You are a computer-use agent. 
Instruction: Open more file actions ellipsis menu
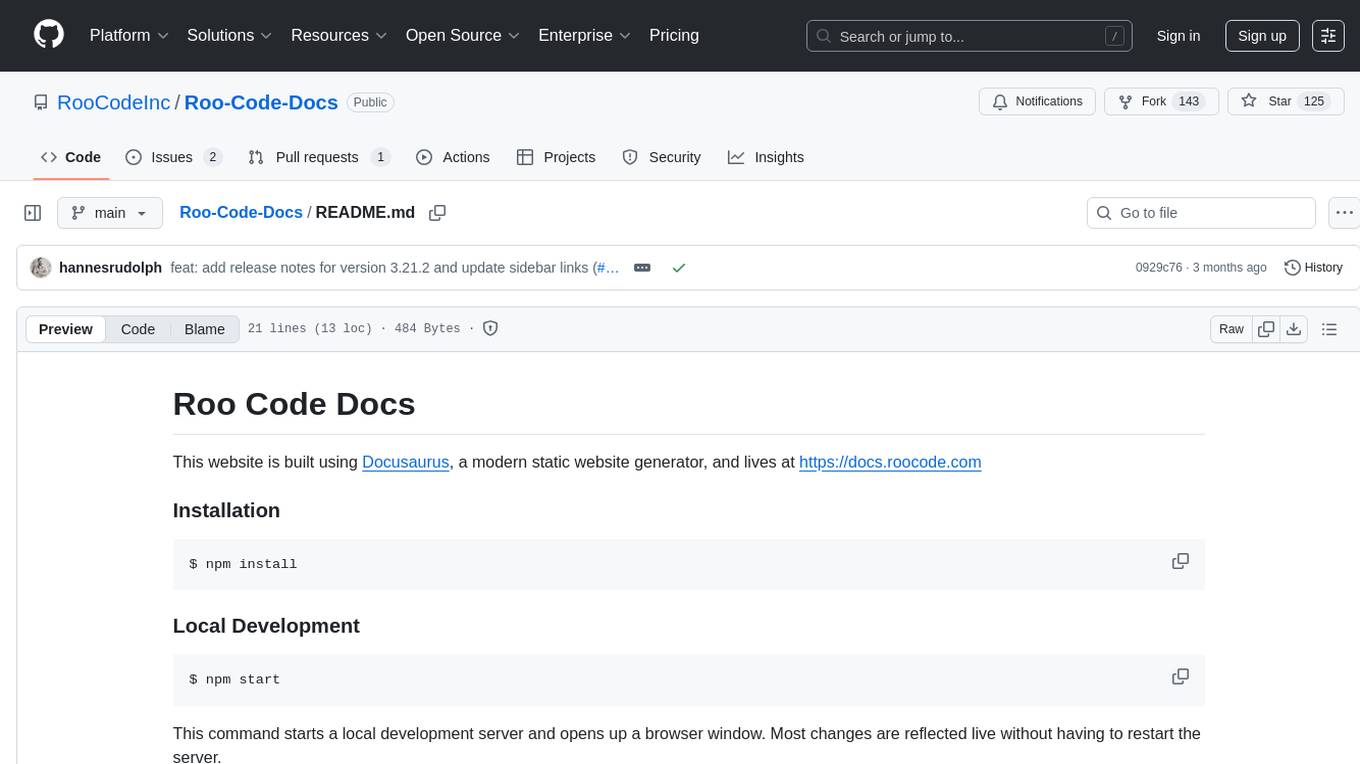pos(1344,213)
